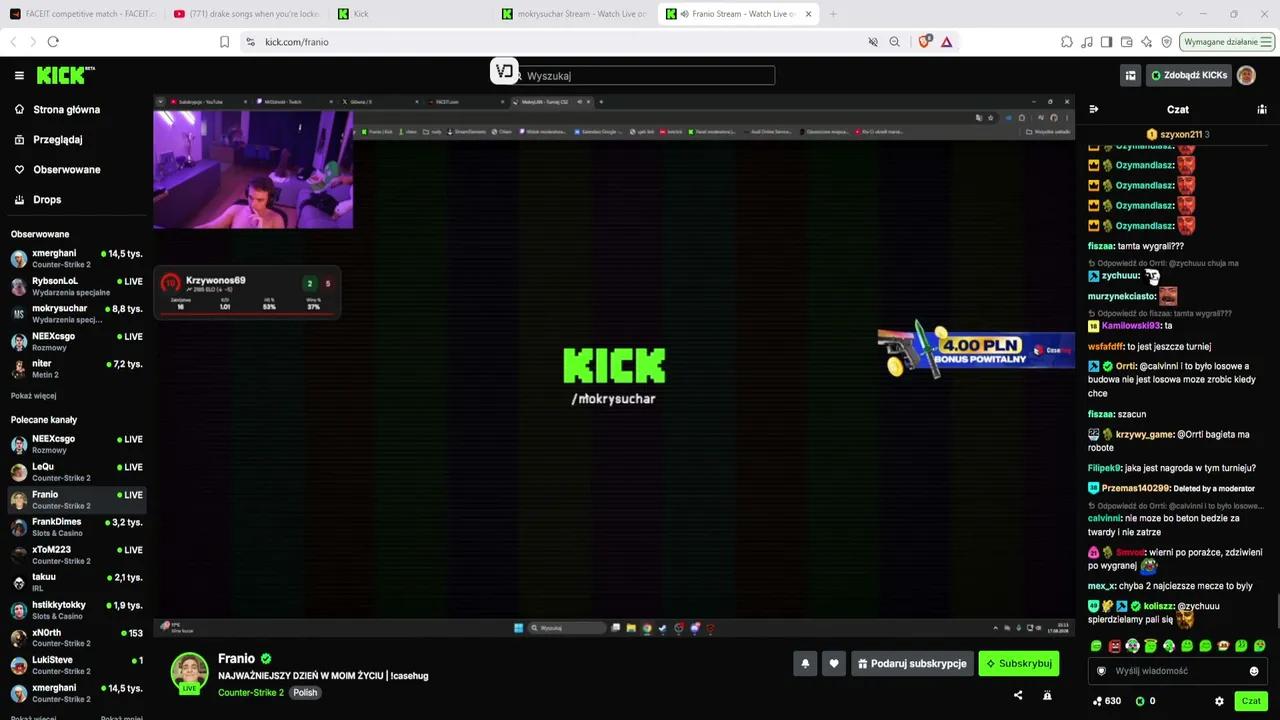Open LeQu recommended channel

[76, 472]
